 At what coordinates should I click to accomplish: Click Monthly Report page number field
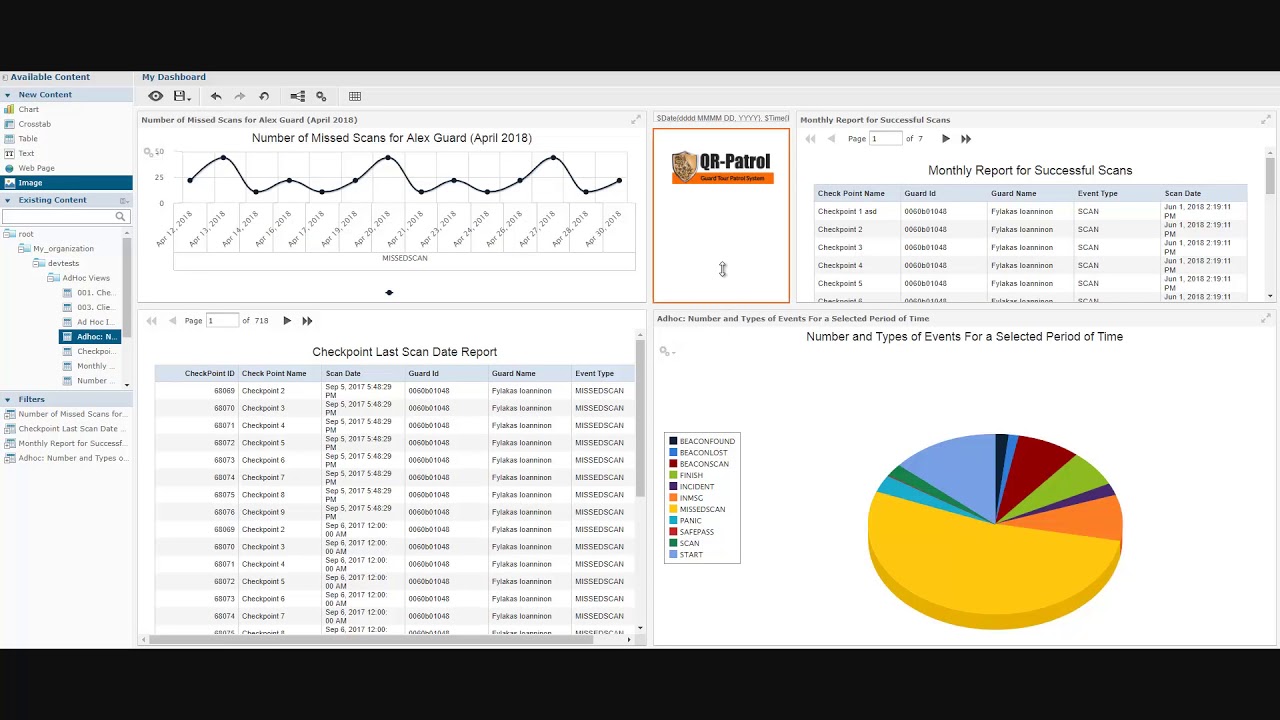coord(885,138)
